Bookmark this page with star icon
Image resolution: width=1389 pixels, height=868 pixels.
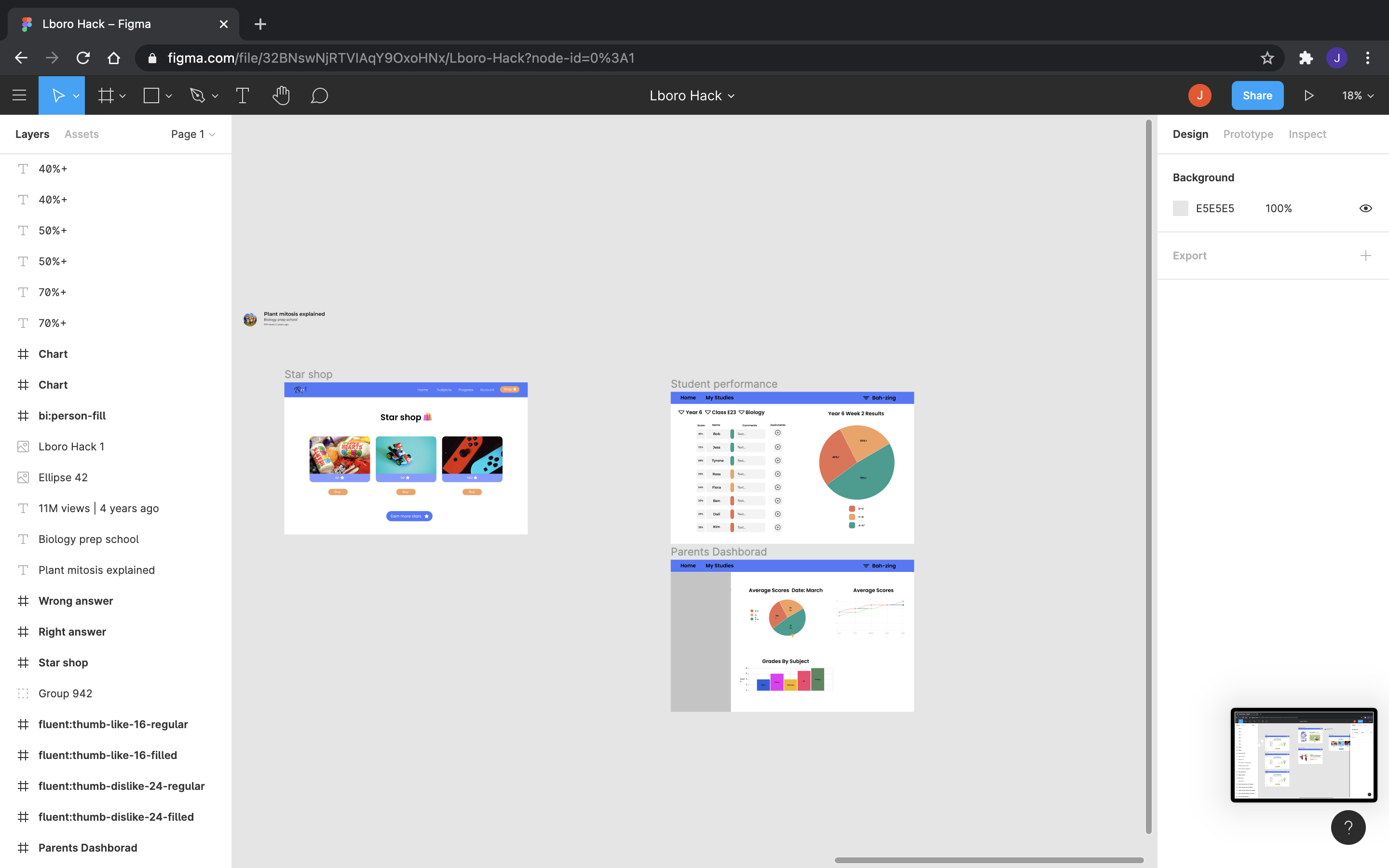(1267, 58)
